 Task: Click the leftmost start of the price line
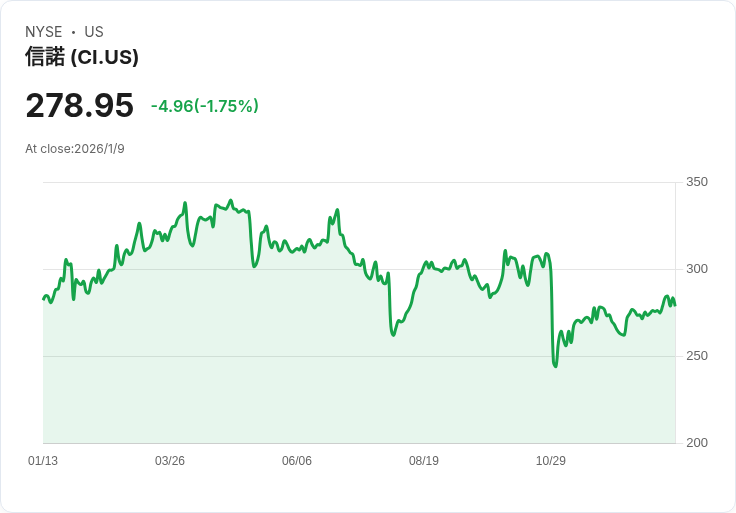[x=43, y=299]
